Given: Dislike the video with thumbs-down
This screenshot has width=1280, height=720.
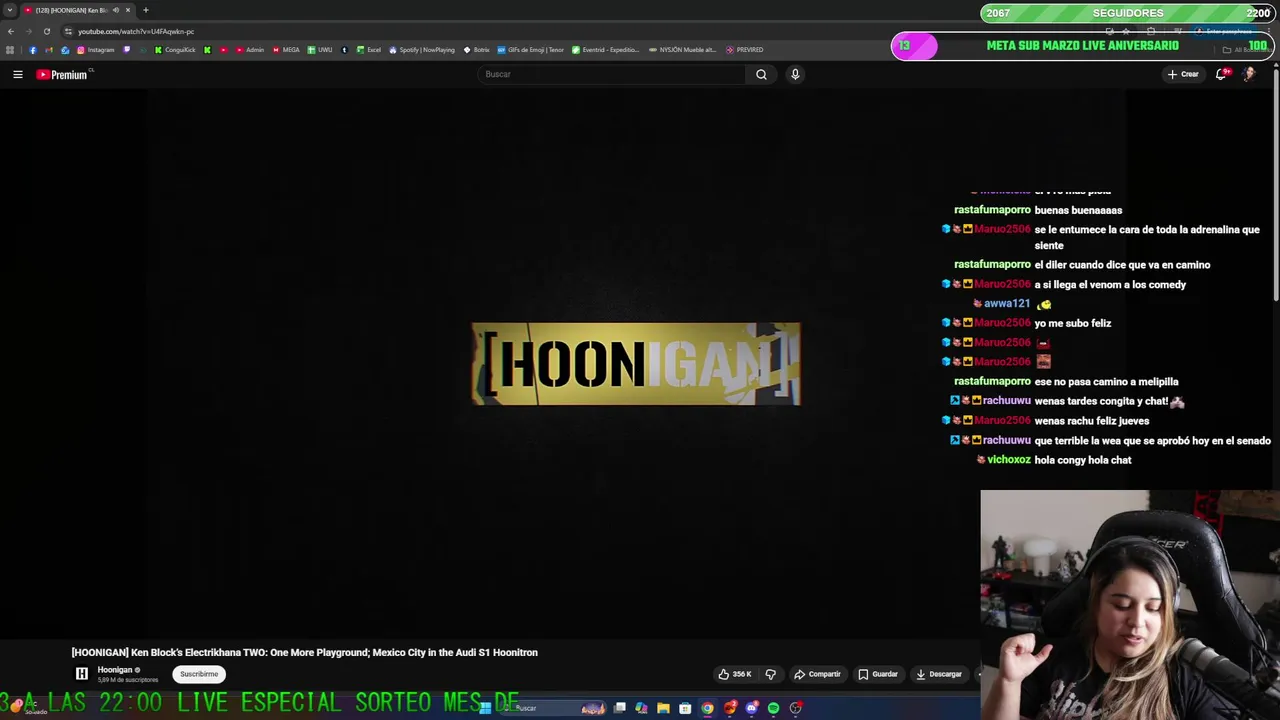Looking at the screenshot, I should (770, 674).
